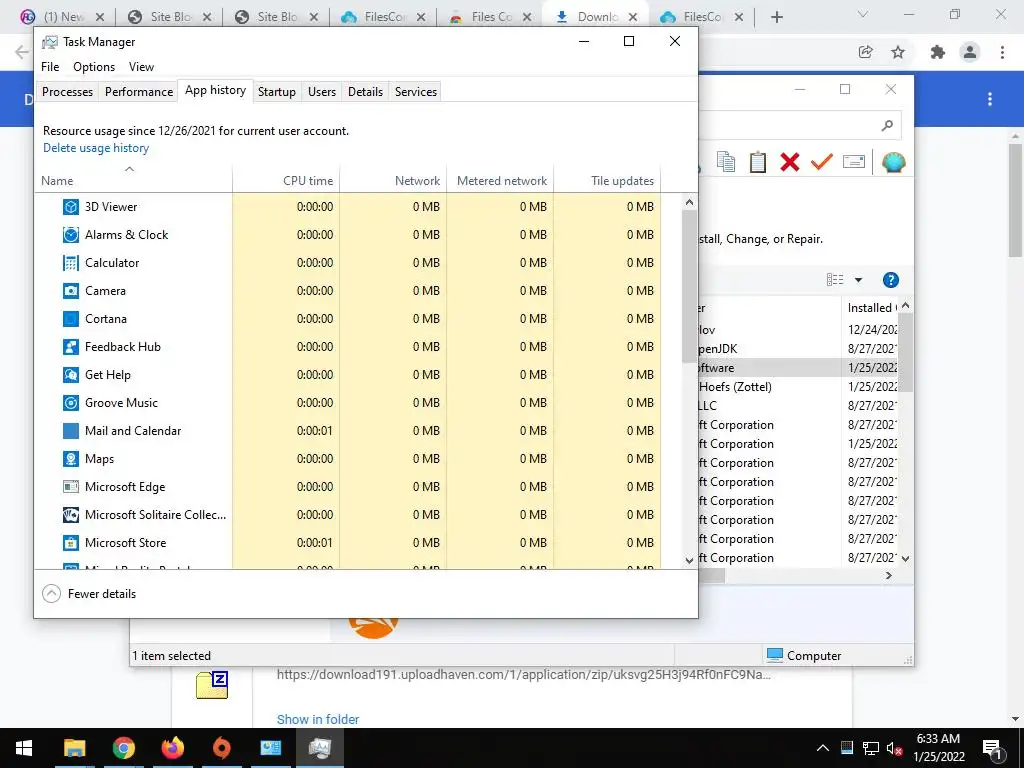Open the Chrome extensions puzzle icon
Viewport: 1024px width, 768px height.
[938, 52]
